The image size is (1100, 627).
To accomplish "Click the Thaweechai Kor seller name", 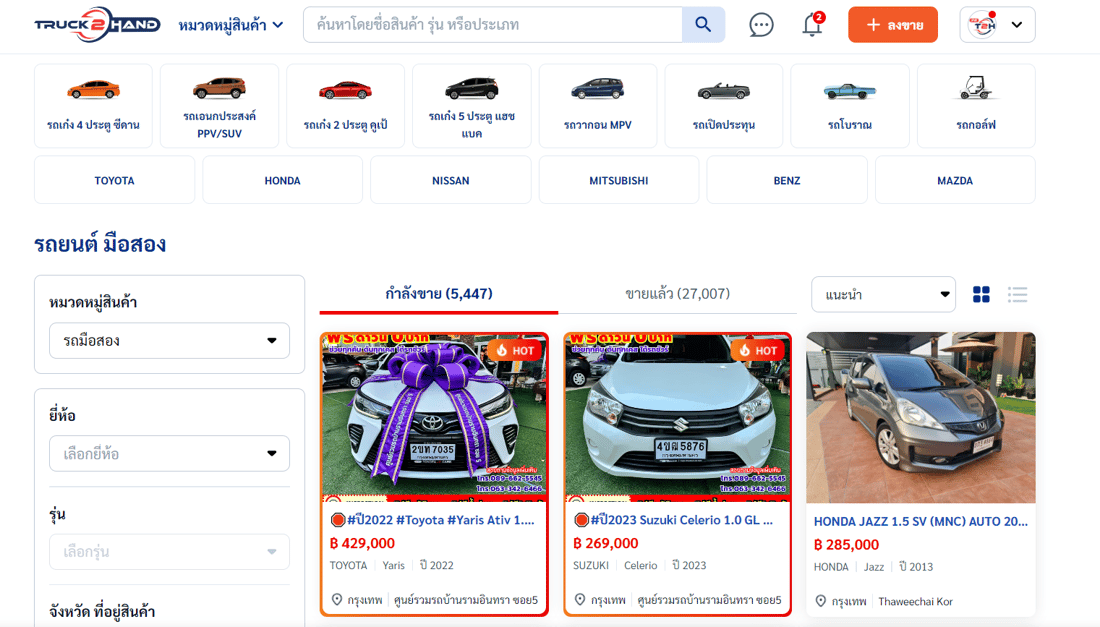I will click(x=915, y=602).
